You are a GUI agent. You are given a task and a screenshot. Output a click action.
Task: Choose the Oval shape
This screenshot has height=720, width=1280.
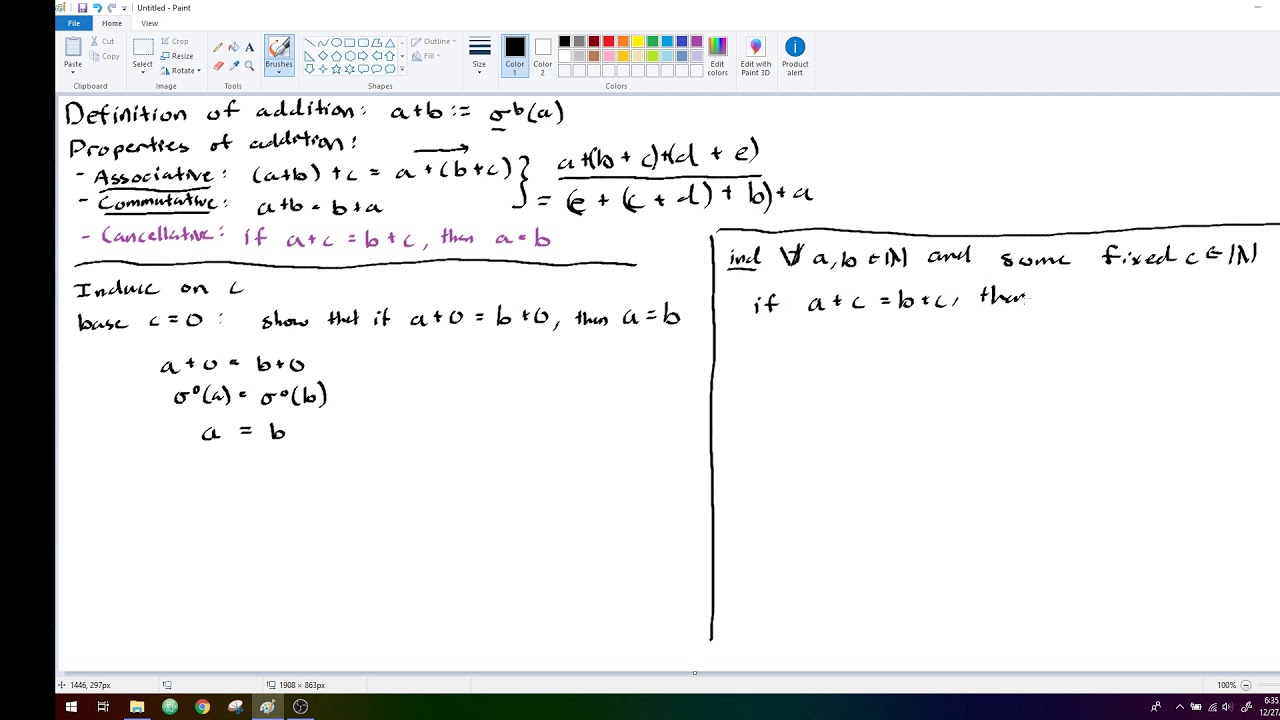(336, 43)
